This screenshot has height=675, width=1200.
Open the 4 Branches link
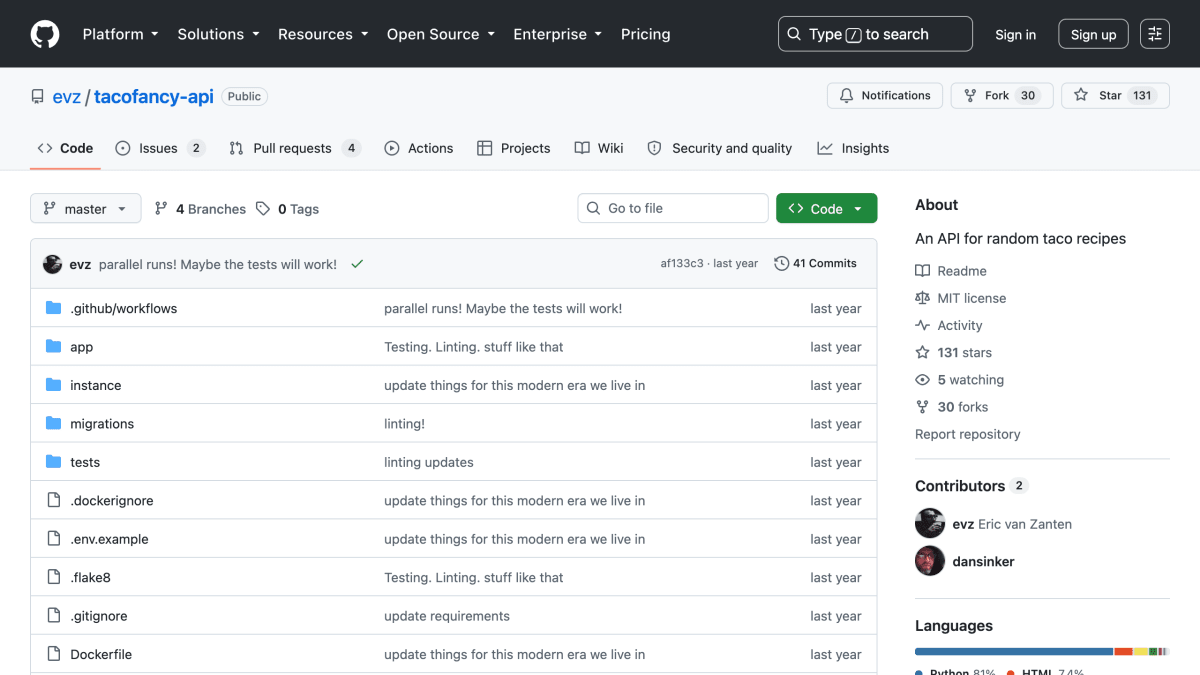tap(200, 209)
